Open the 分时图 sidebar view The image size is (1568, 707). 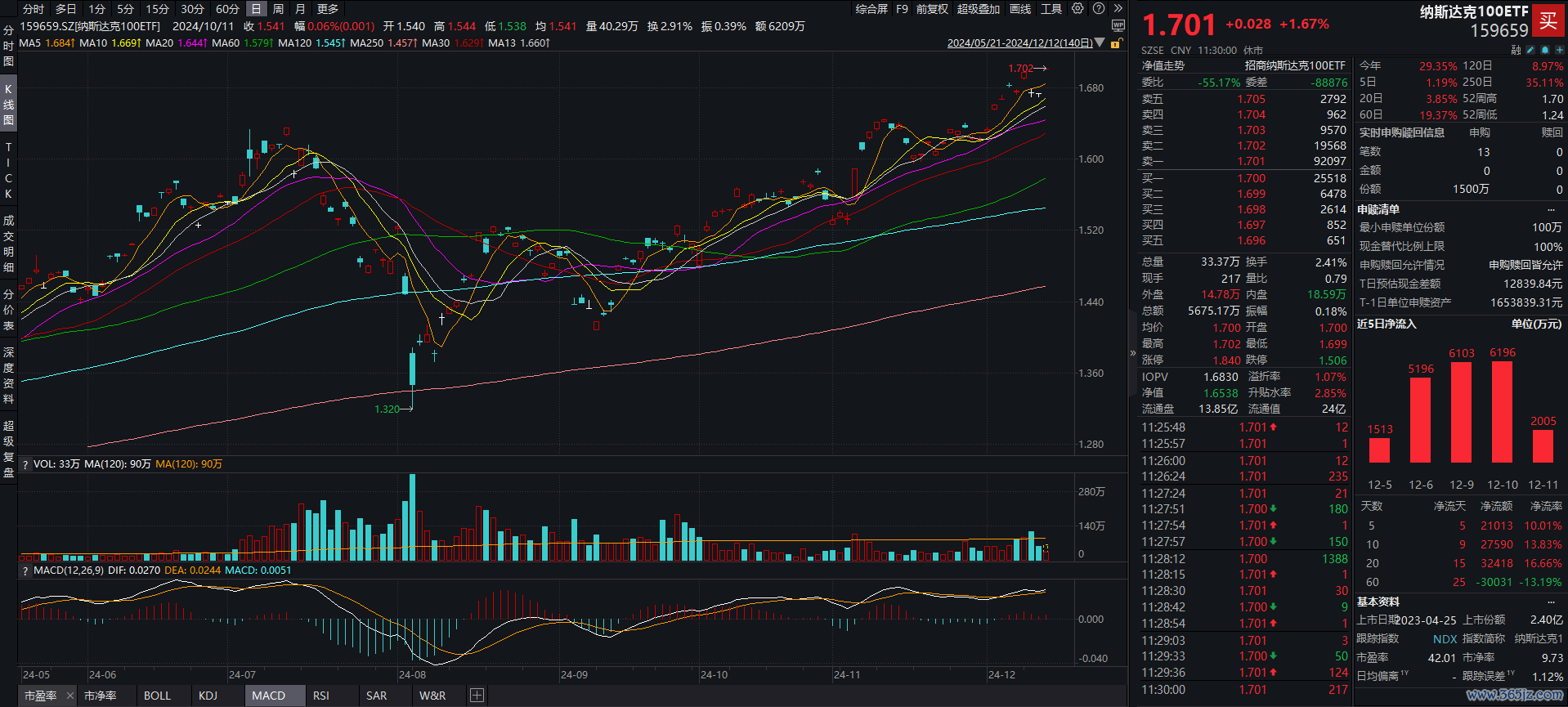click(8, 46)
